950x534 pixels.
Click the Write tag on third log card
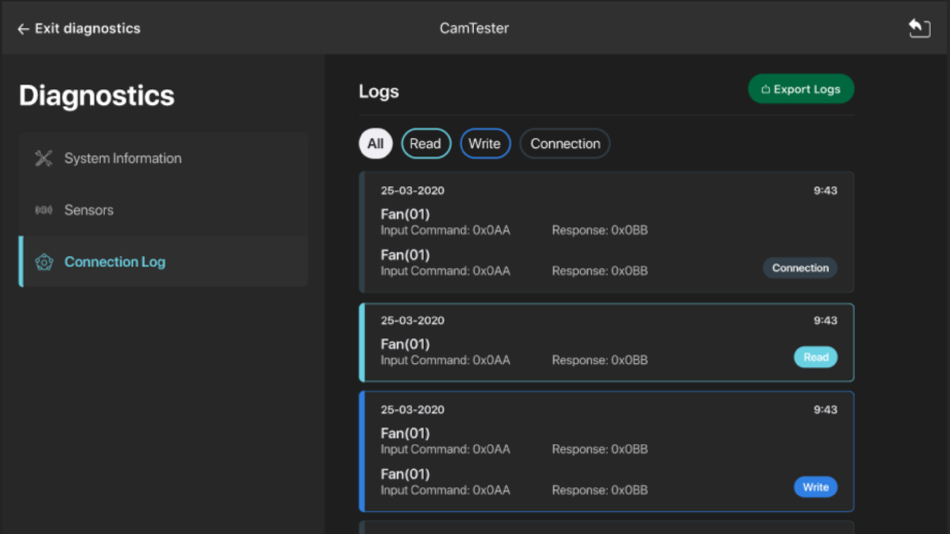coord(815,487)
